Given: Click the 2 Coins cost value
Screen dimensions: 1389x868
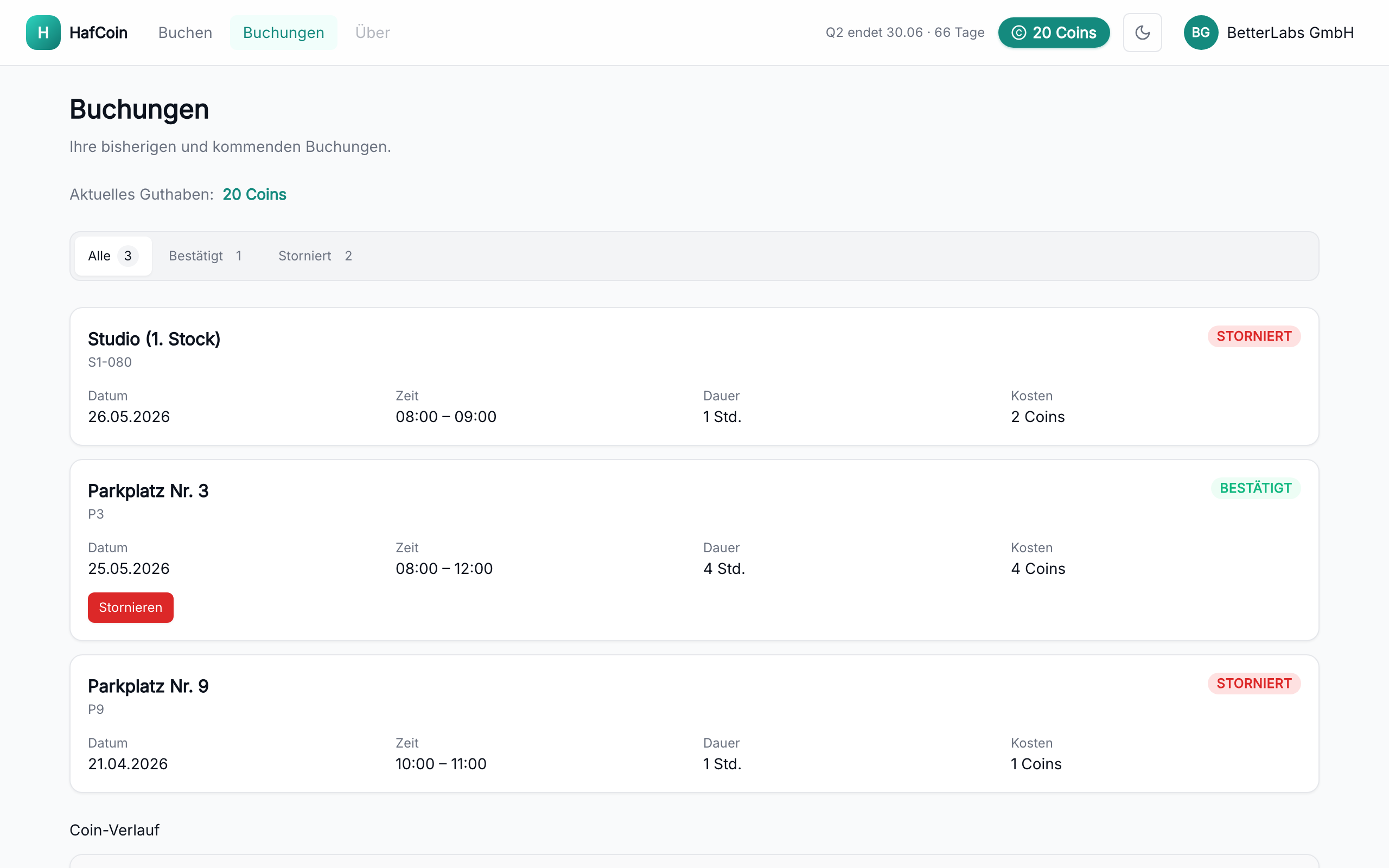Looking at the screenshot, I should [1038, 417].
